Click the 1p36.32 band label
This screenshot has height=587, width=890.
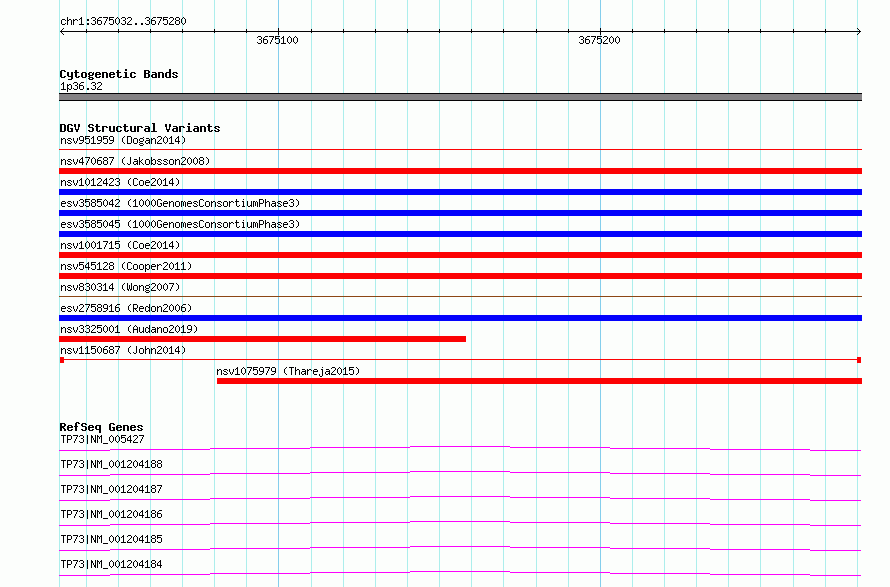tap(81, 86)
